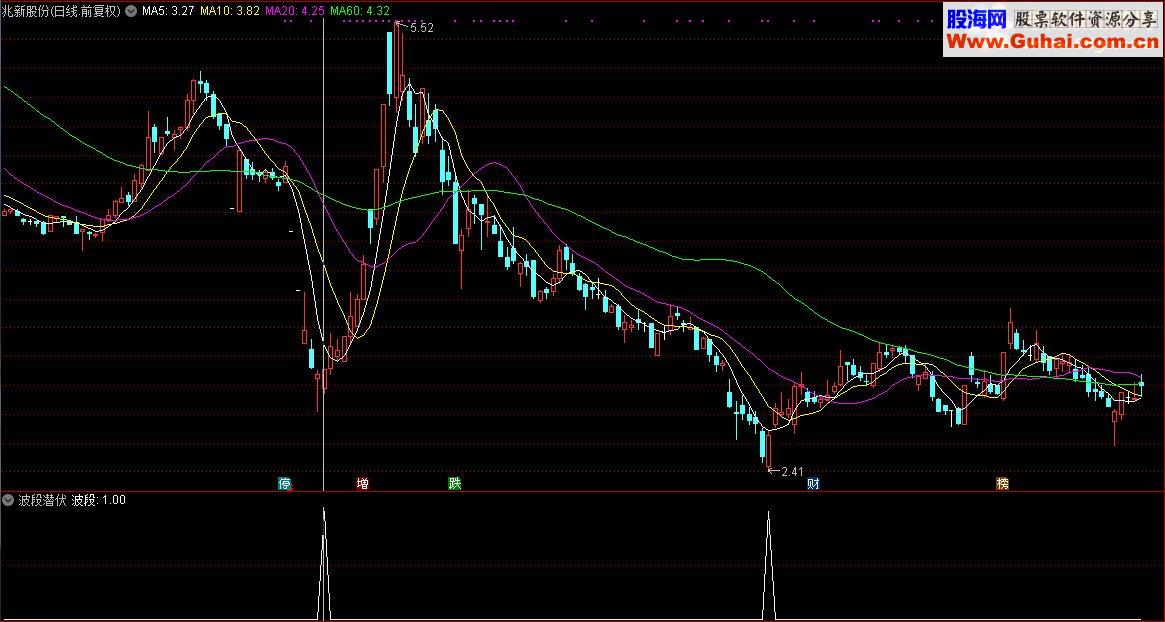Click the 兆新股份(日线.前复权) chart title
The height and width of the screenshot is (622, 1165).
click(x=62, y=11)
